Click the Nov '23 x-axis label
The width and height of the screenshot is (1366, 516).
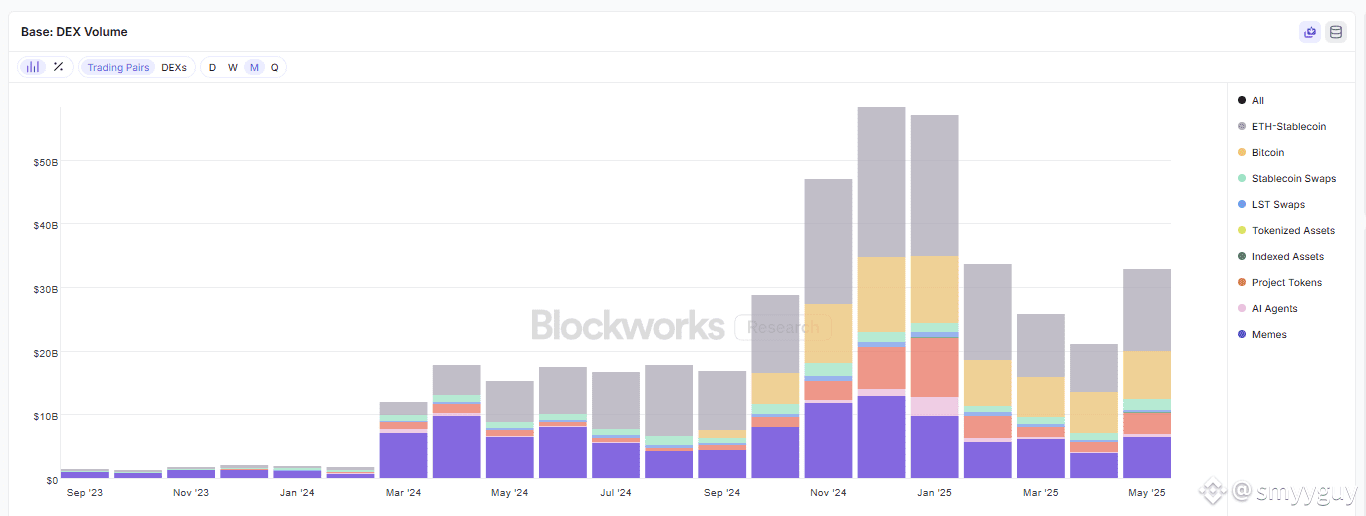[x=191, y=492]
